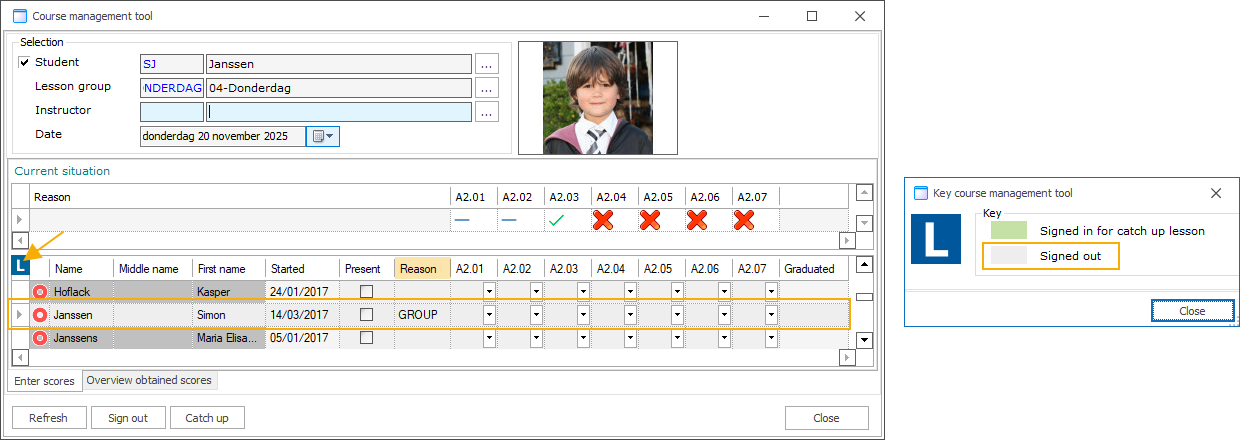Click the Key course management tool title icon
Viewport: 1240px width, 440px height.
click(x=920, y=193)
